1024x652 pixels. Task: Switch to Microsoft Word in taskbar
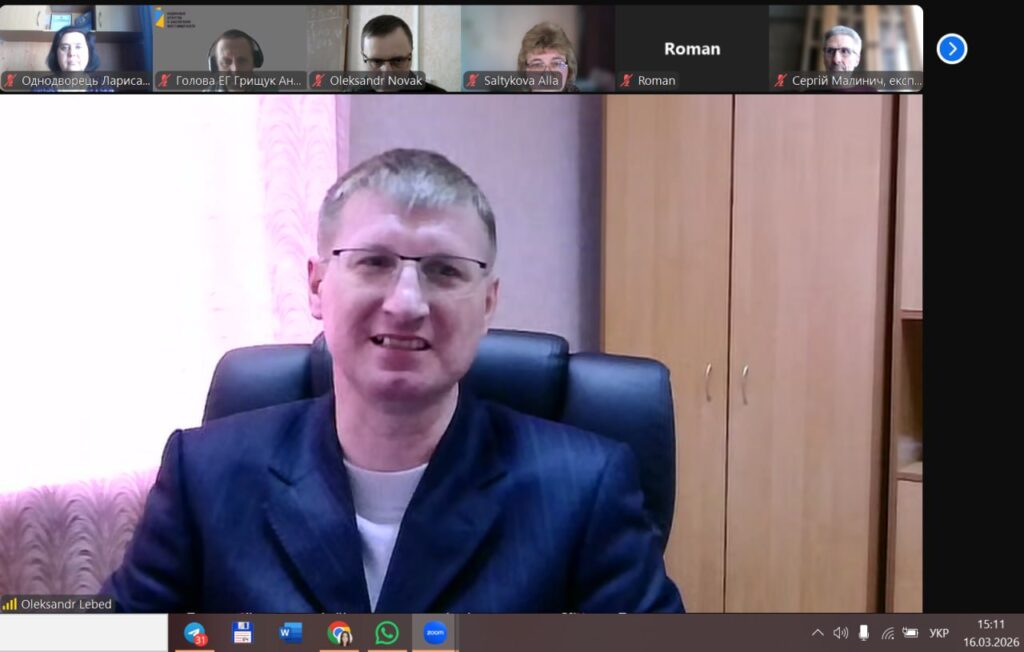(291, 633)
